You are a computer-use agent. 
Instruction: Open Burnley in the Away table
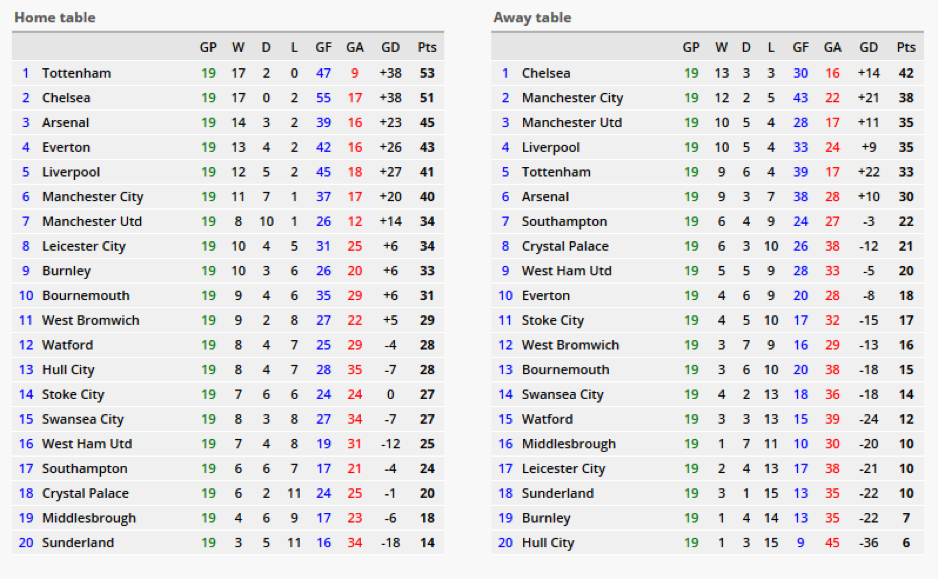coord(546,518)
